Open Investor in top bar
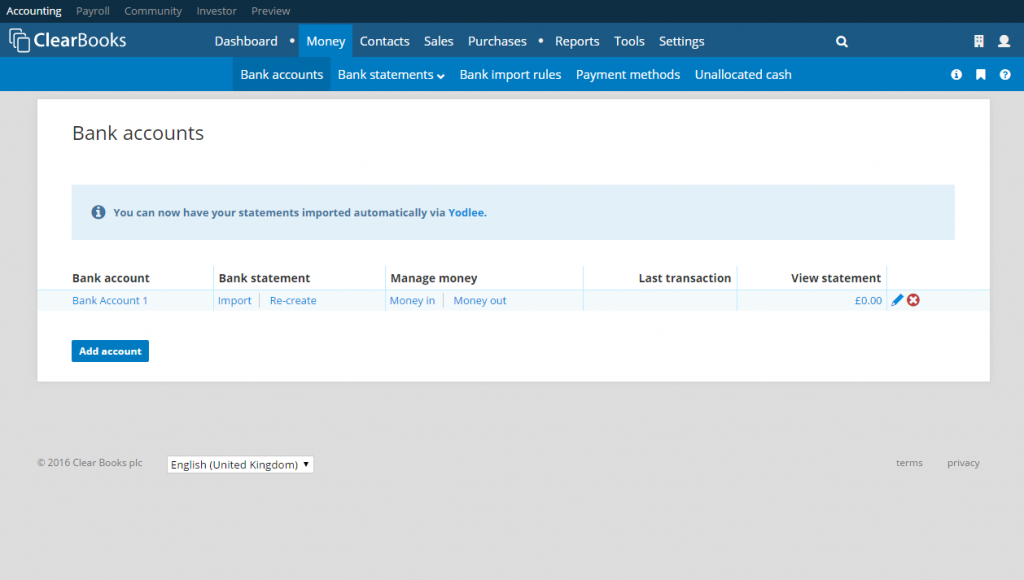Screen dimensions: 1024x580 216,11
